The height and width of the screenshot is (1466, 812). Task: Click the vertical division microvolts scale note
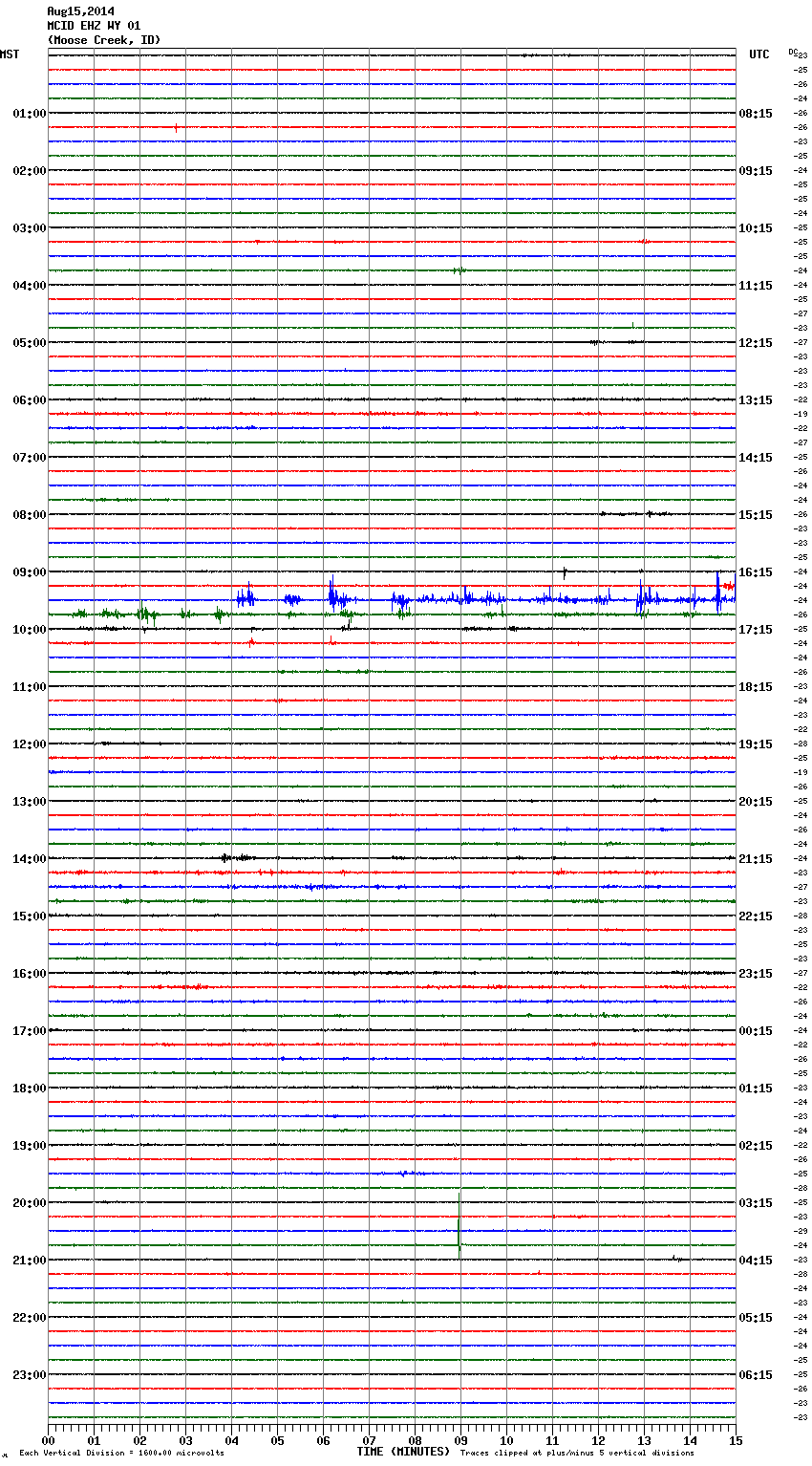pos(121,1453)
